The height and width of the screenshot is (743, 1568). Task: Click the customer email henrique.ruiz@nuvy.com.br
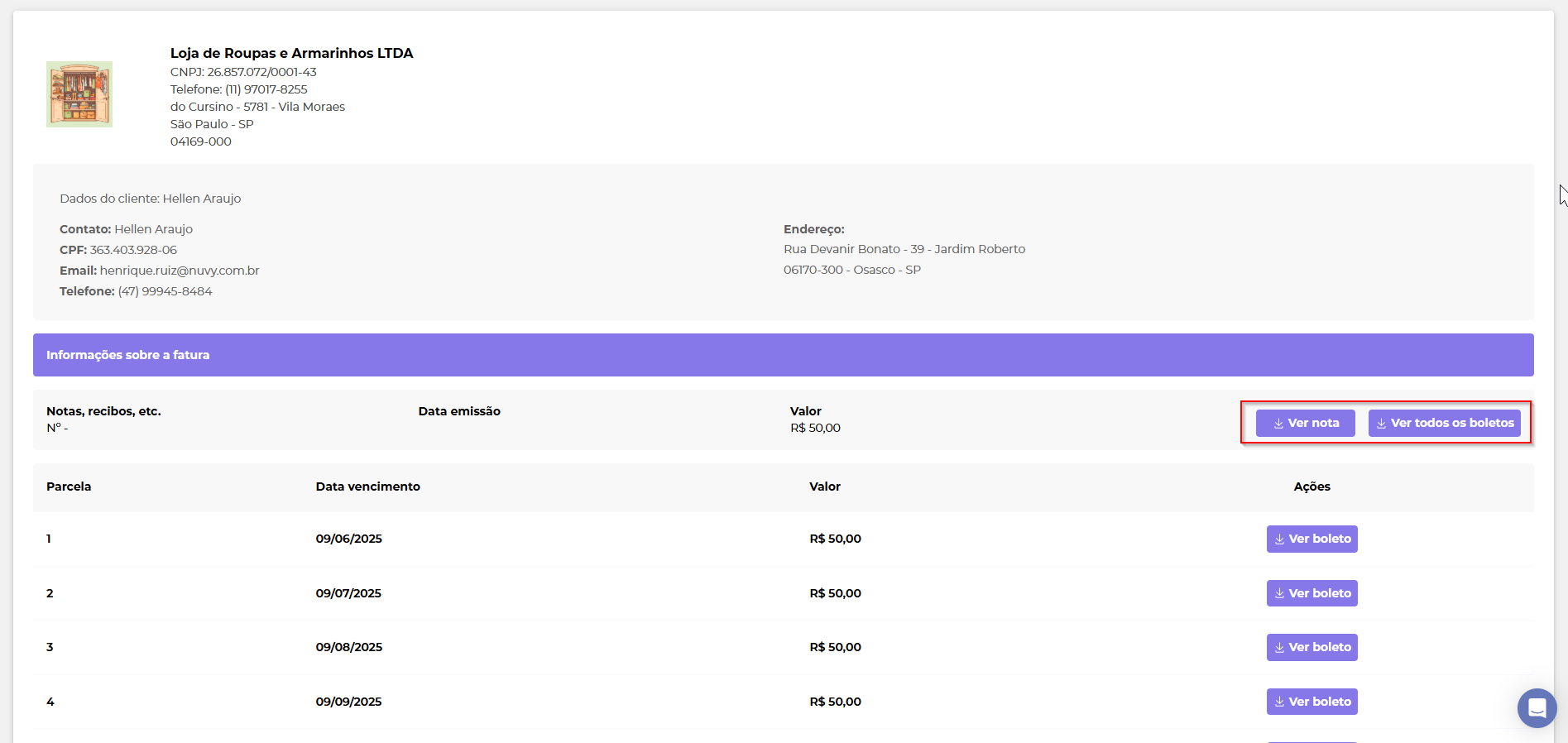click(x=180, y=271)
